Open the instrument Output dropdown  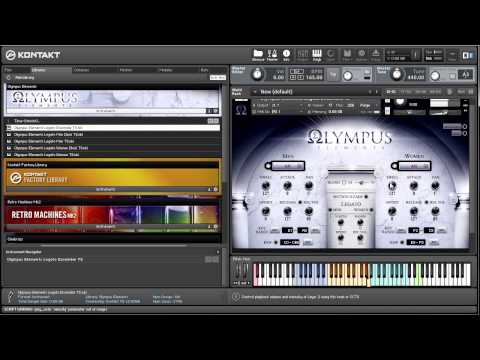click(x=278, y=105)
